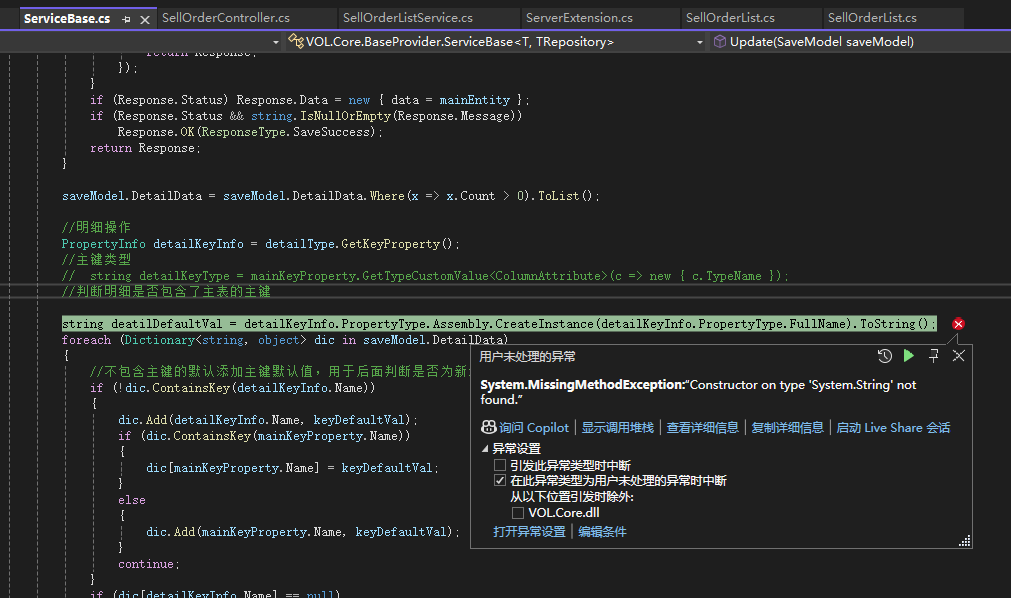
Task: Close the exception popup
Action: pyautogui.click(x=959, y=355)
